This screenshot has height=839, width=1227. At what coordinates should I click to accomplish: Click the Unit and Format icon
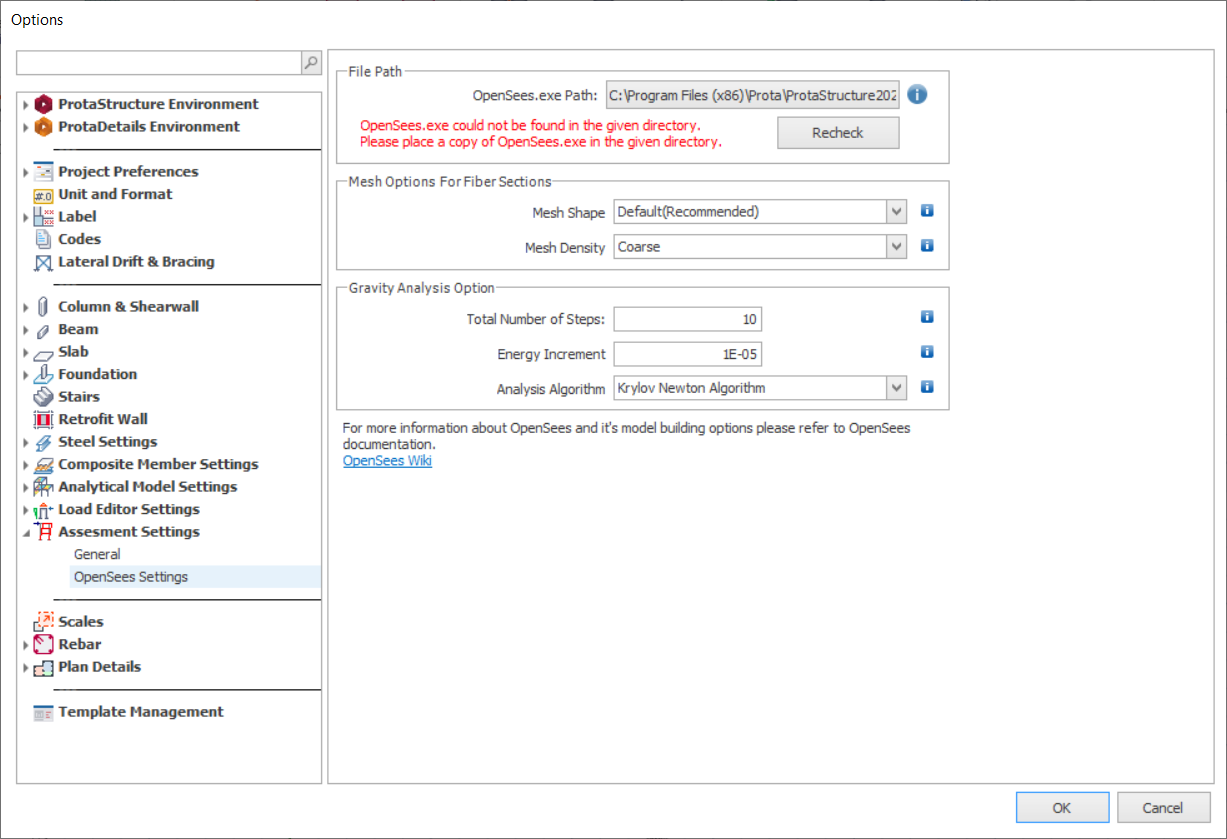coord(42,194)
